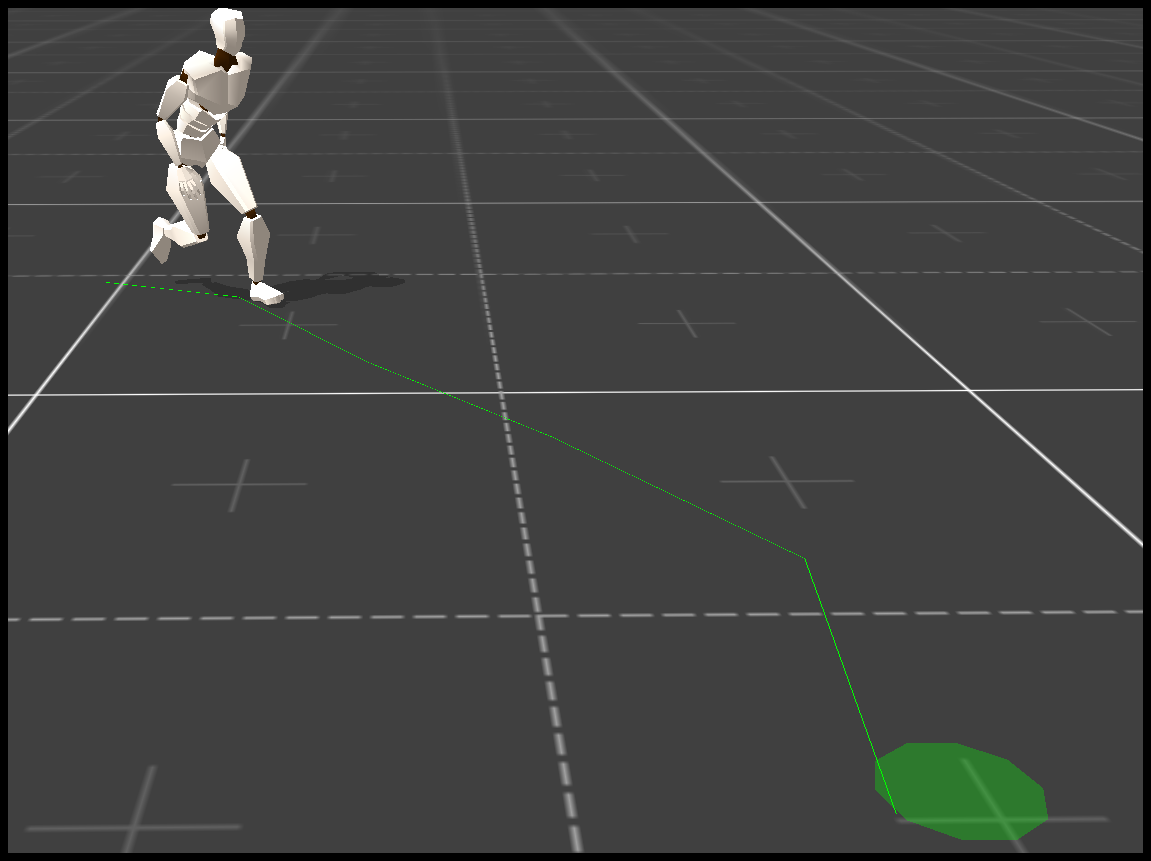Viewport: 1151px width, 861px height.
Task: Click the dashed green line behind the humanoid
Action: click(170, 289)
